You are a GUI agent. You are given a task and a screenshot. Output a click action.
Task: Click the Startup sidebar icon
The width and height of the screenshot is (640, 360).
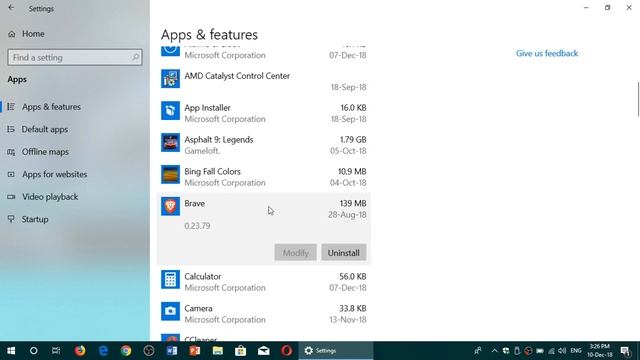(x=11, y=219)
